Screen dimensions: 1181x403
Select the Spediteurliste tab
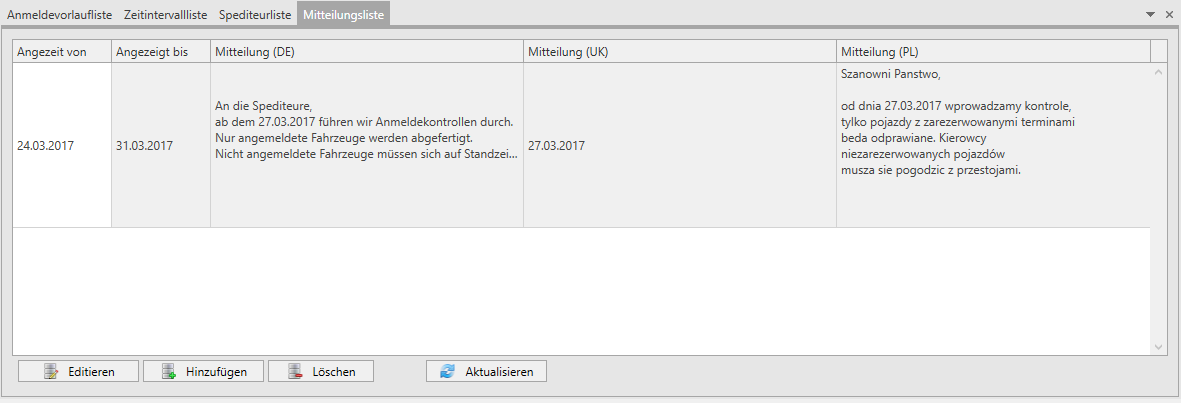point(255,14)
